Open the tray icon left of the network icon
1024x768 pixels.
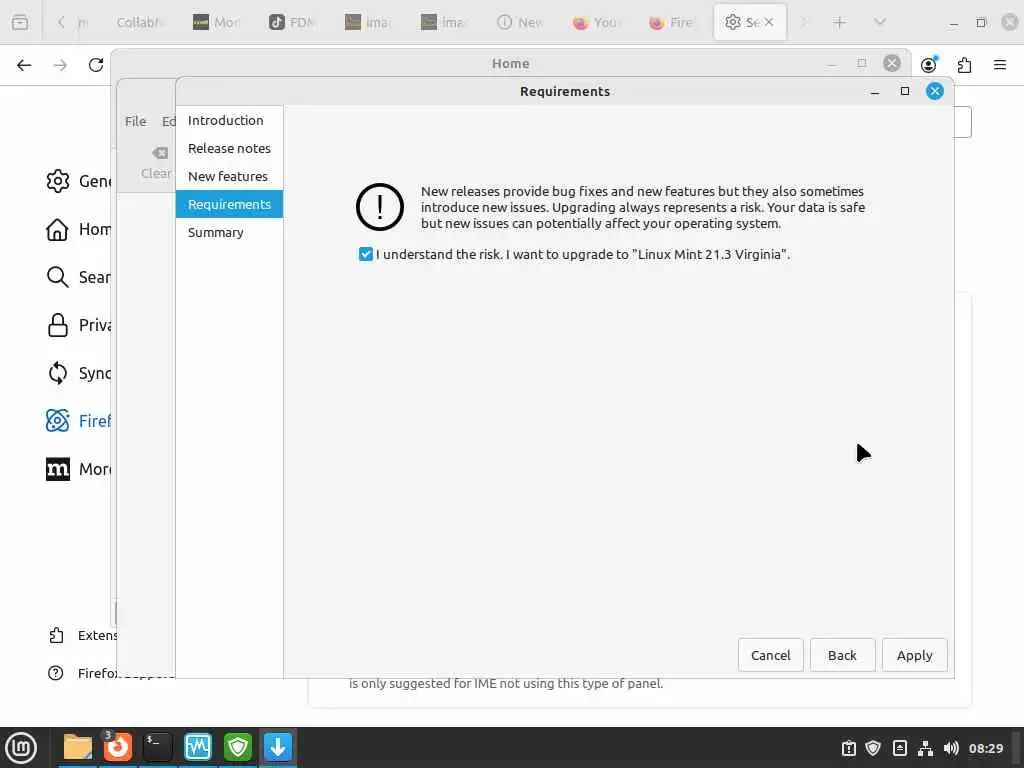click(x=899, y=748)
